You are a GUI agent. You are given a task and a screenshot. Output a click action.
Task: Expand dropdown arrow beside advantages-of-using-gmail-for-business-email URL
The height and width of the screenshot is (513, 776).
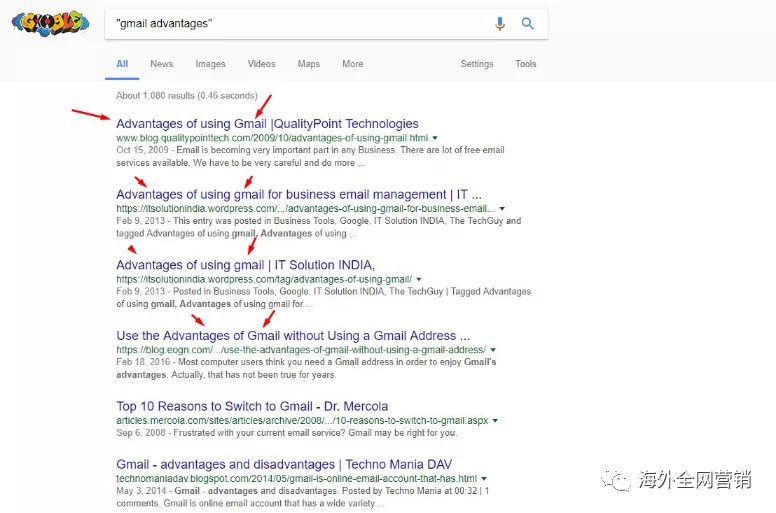coord(502,209)
